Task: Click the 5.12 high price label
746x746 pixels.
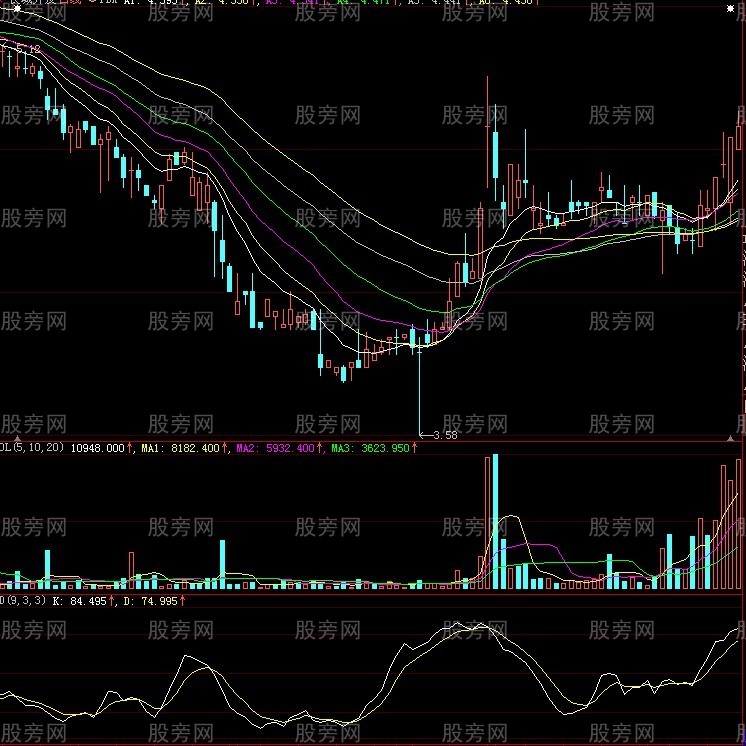Action: click(28, 49)
